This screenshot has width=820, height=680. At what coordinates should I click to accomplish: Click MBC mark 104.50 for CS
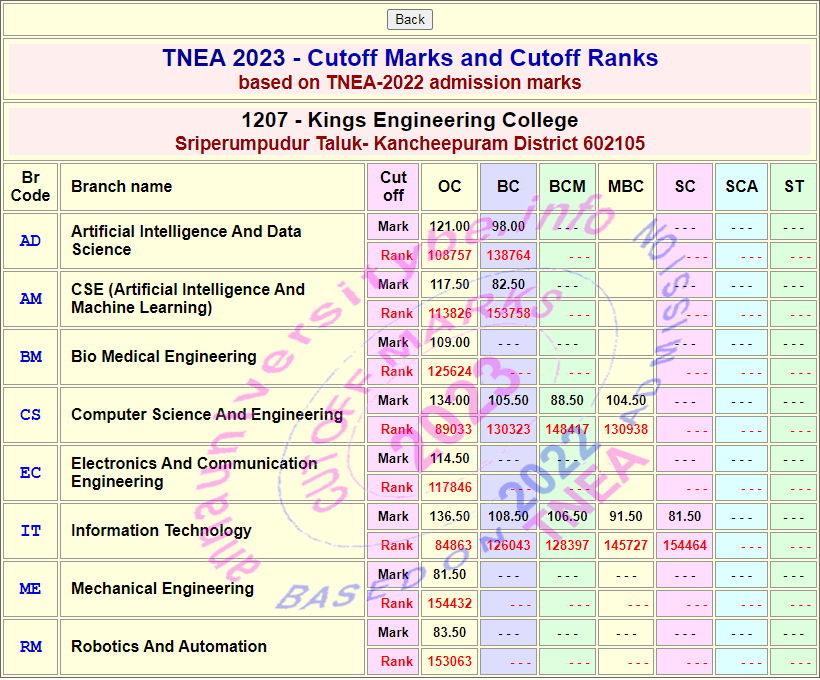pyautogui.click(x=626, y=401)
